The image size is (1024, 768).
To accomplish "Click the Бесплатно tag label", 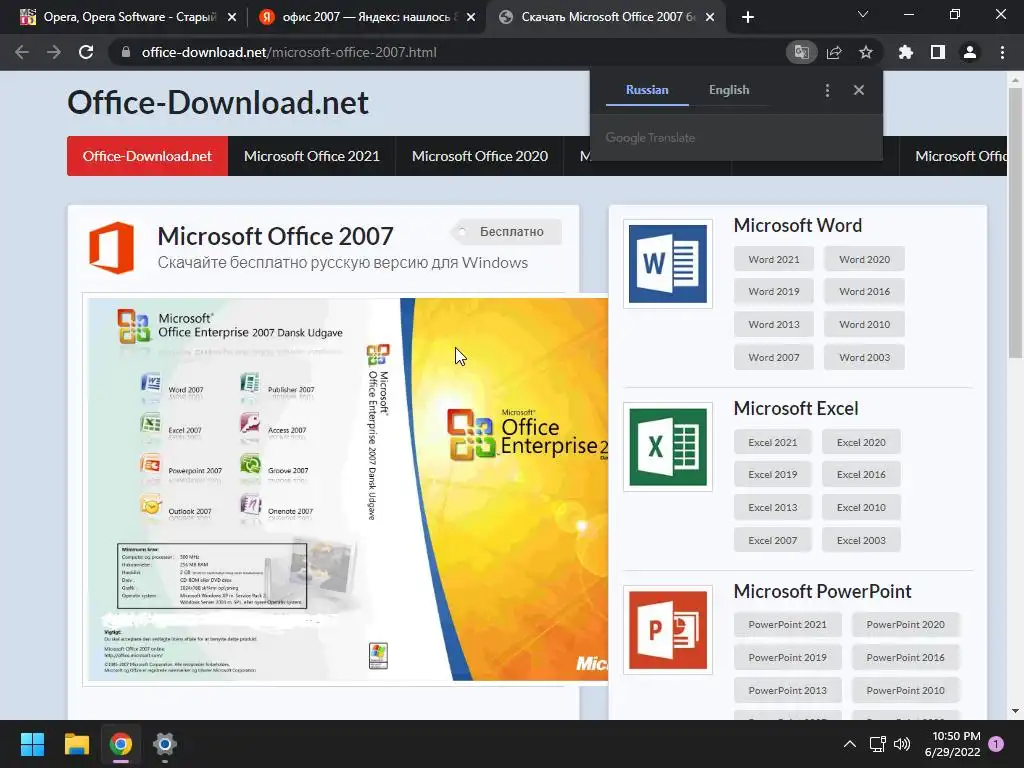I will [x=506, y=232].
